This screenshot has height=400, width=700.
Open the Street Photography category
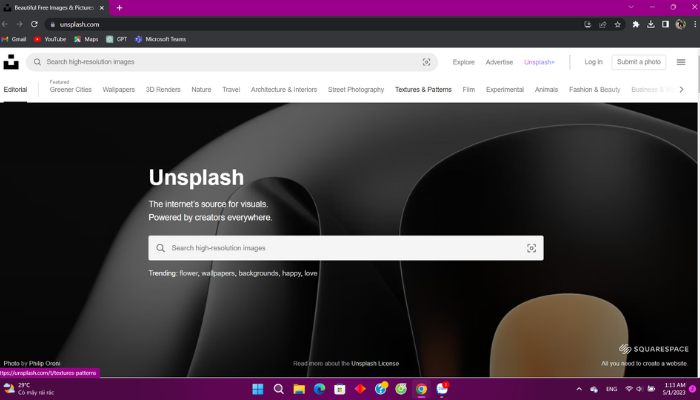tap(356, 90)
